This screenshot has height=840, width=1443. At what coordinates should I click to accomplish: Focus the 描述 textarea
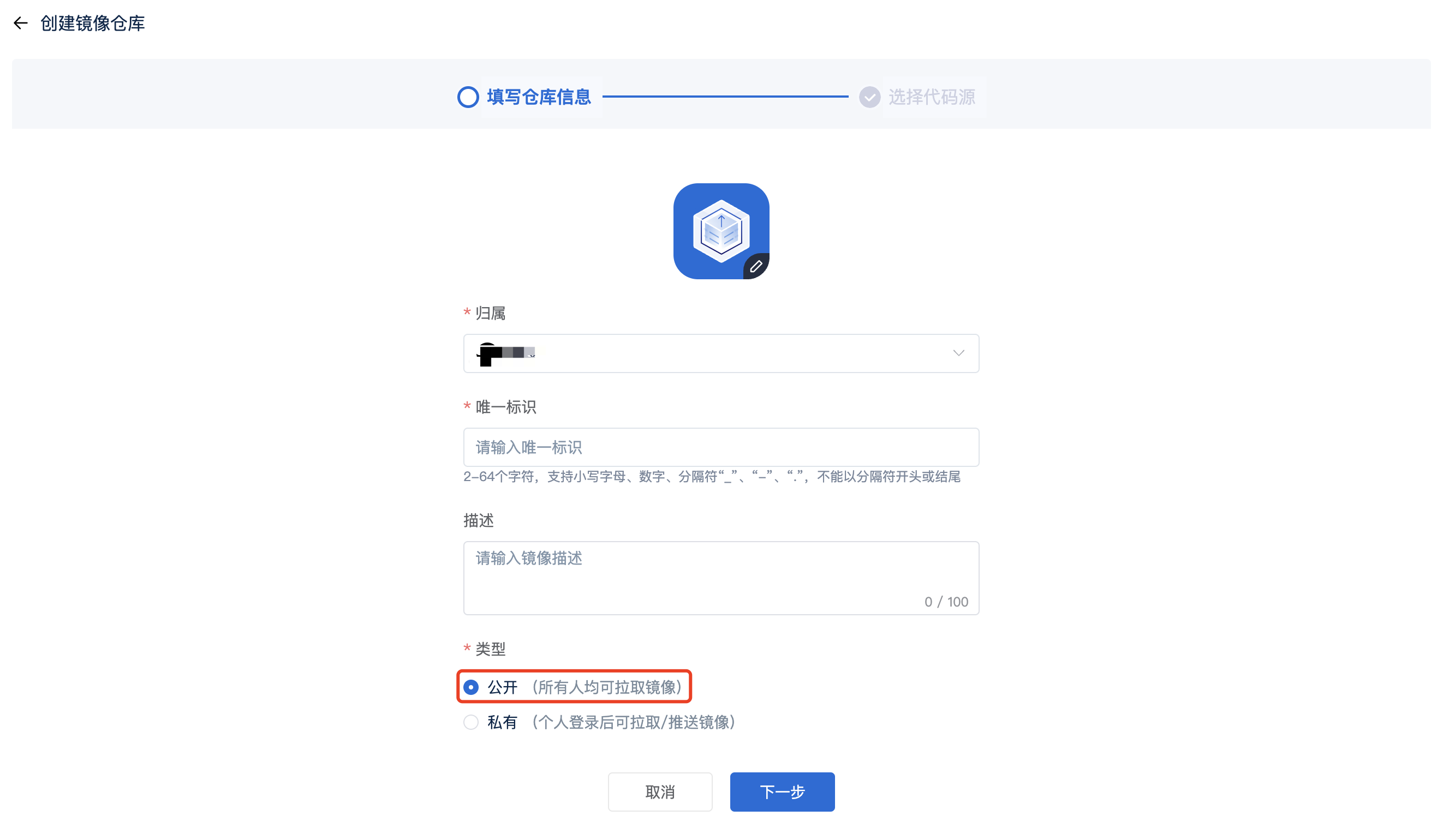[721, 578]
